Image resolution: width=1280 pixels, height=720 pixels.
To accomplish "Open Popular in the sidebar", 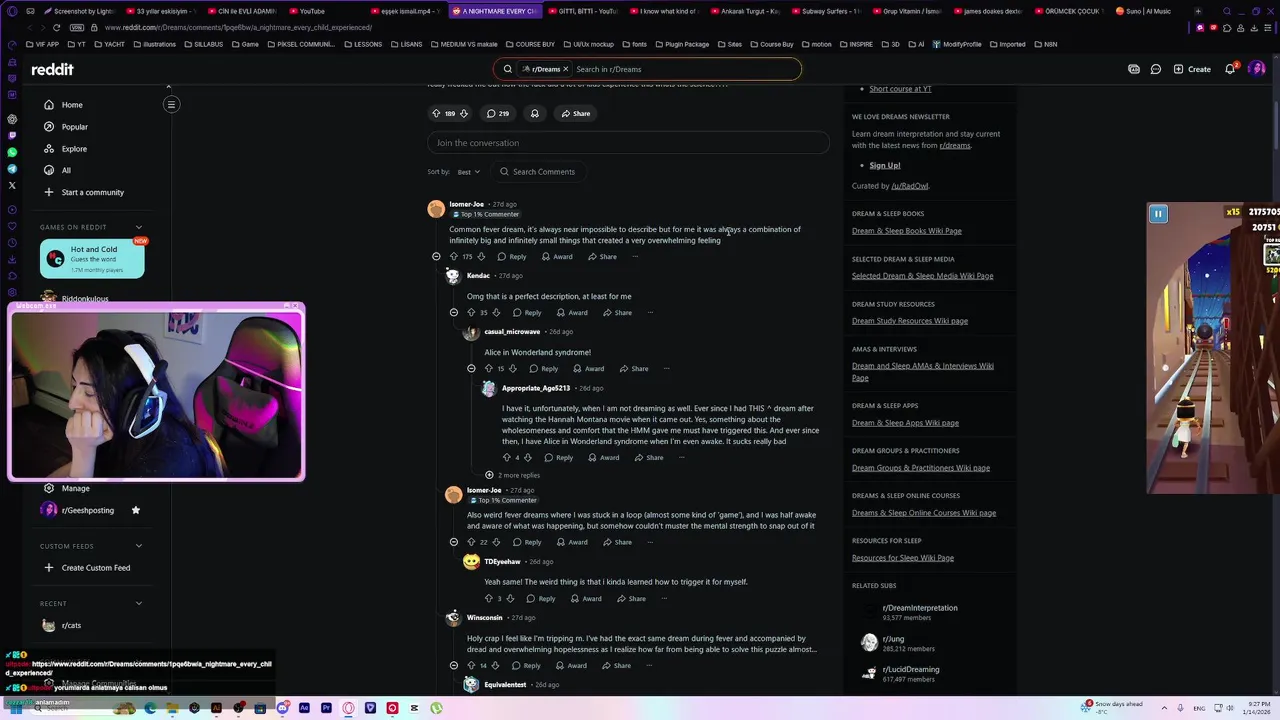I will (74, 127).
